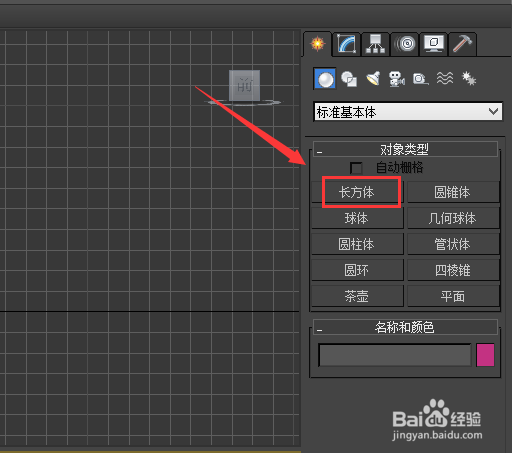
Task: Select the Geometry category icon
Action: point(325,79)
